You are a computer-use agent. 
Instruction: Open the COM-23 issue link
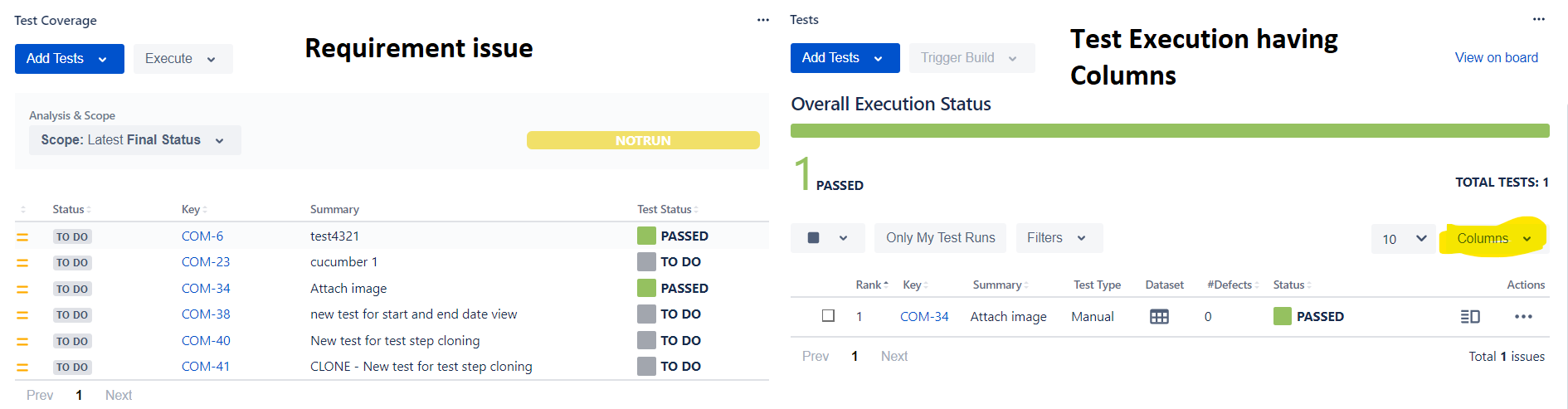[206, 262]
